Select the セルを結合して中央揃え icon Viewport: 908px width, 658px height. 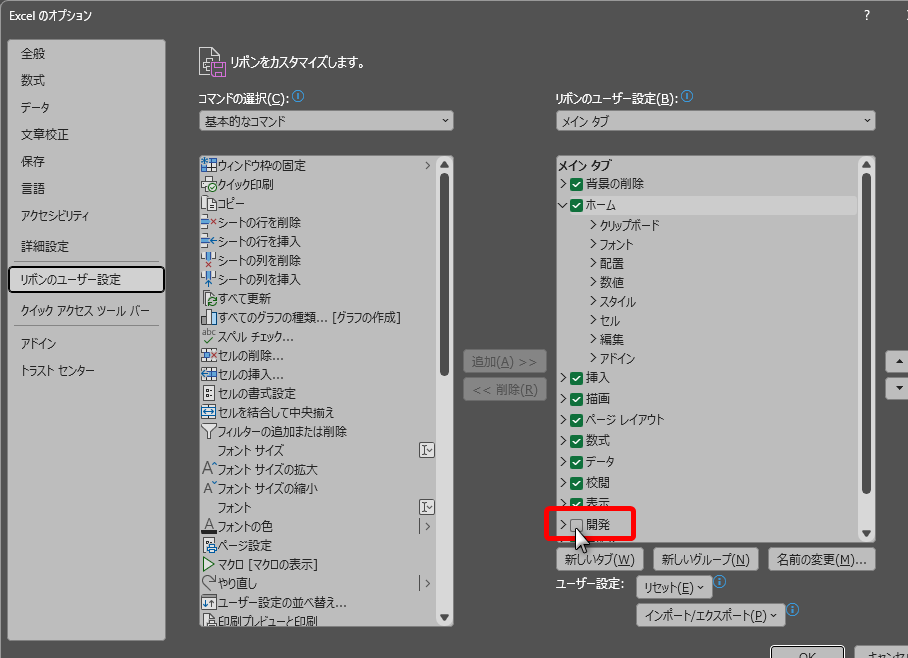tap(209, 413)
